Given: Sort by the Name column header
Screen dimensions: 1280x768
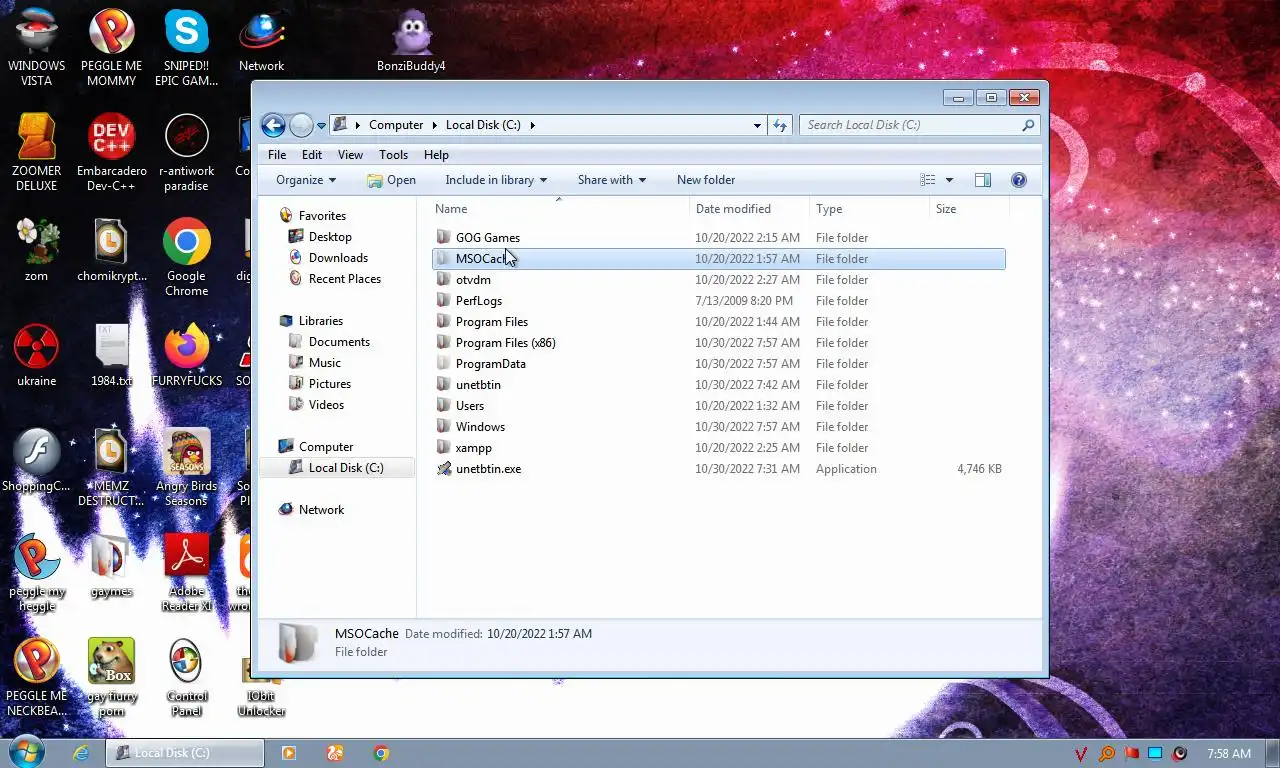Looking at the screenshot, I should [x=559, y=209].
